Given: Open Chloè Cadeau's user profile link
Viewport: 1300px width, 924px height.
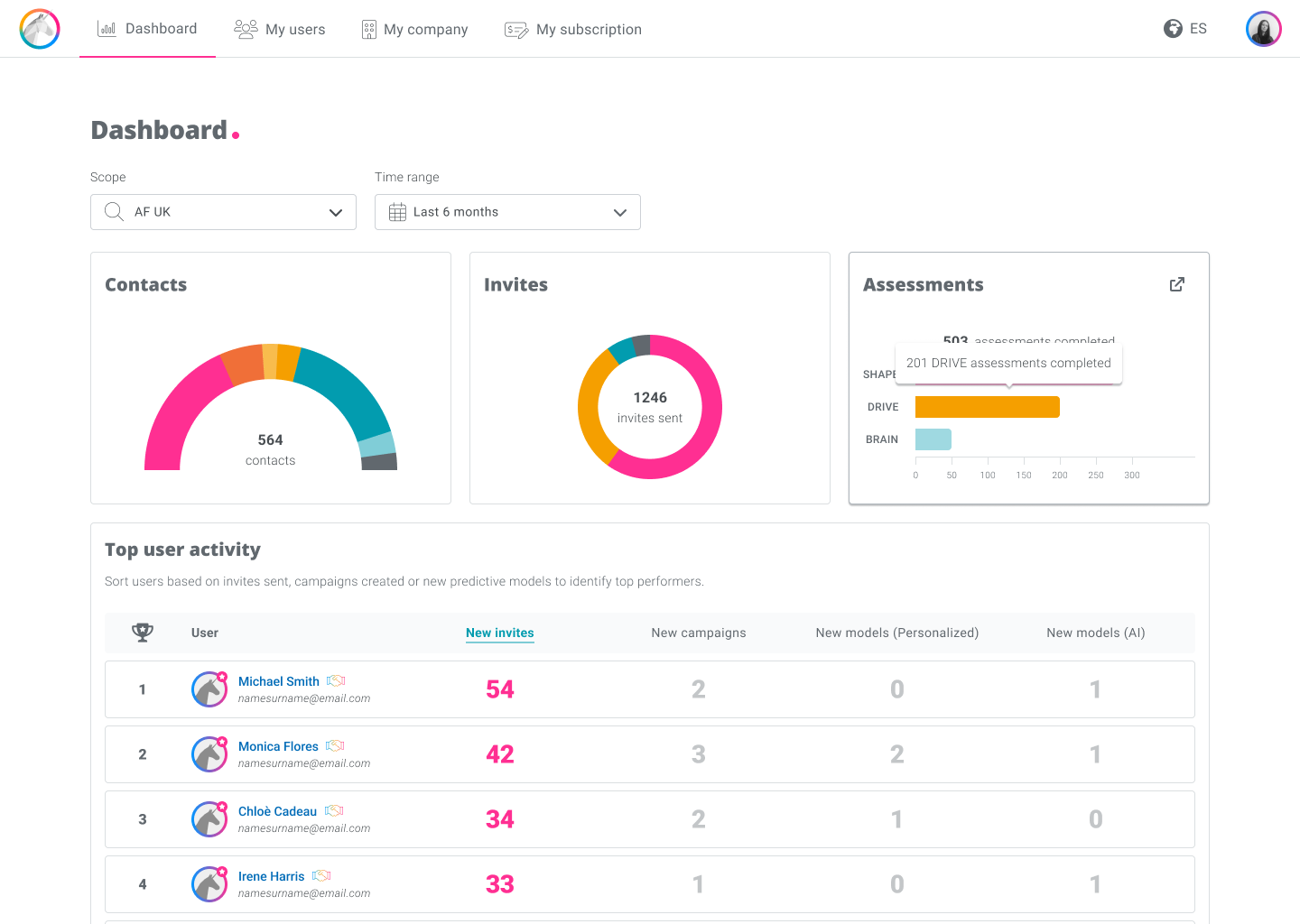Looking at the screenshot, I should (277, 811).
